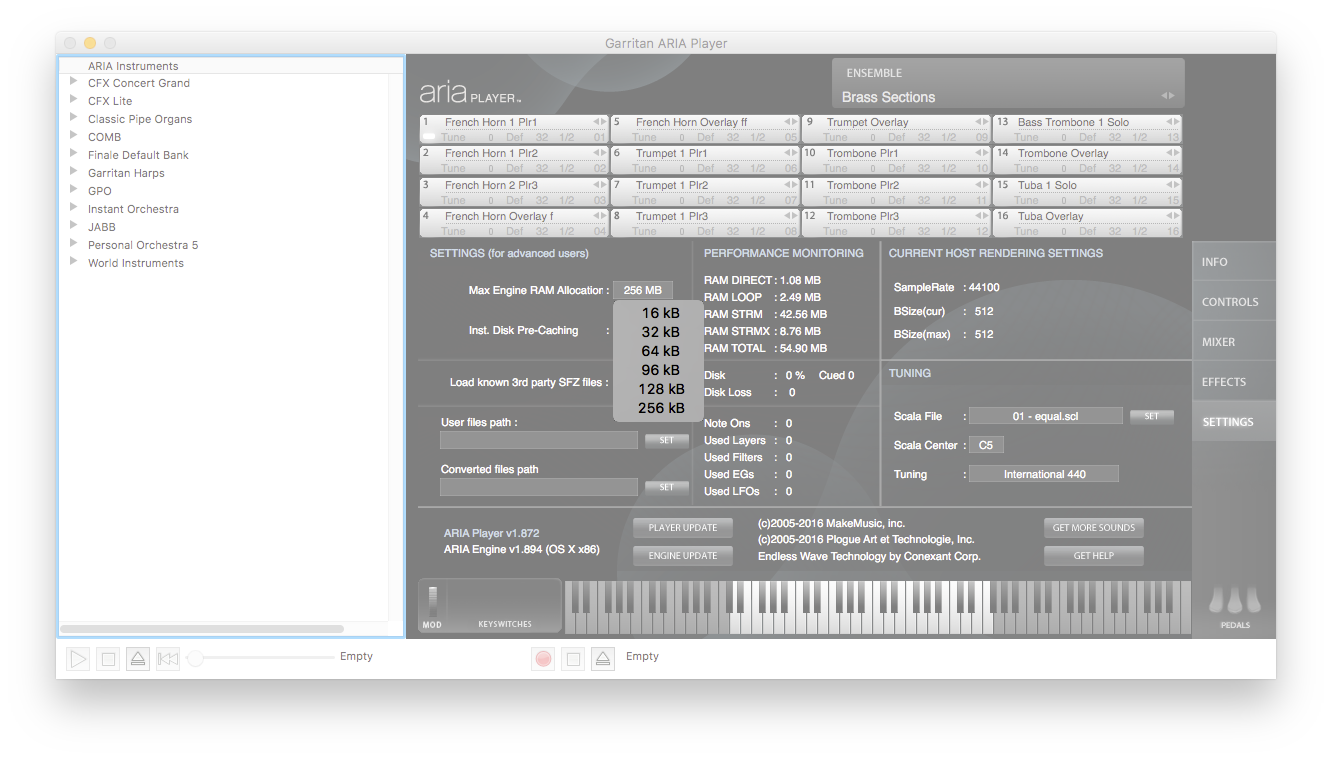Viewport: 1332px width, 759px height.
Task: Click the GET HELP button
Action: 1094,555
